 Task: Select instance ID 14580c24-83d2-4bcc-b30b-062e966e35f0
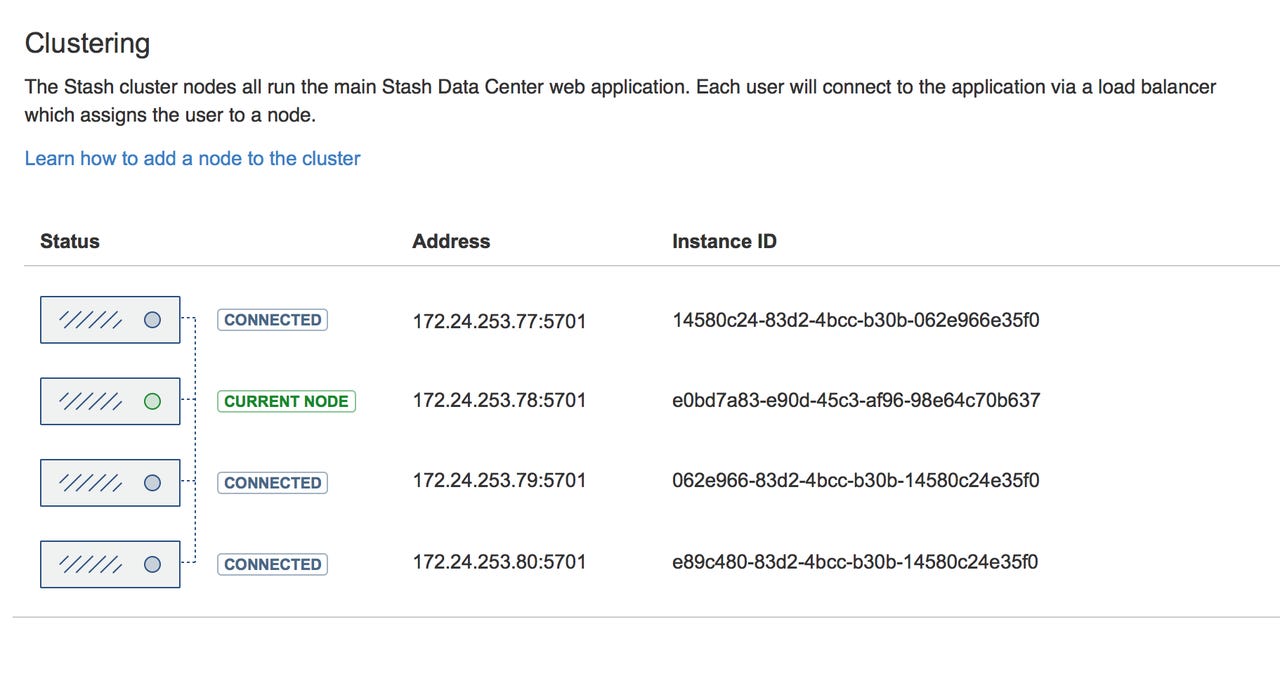857,320
